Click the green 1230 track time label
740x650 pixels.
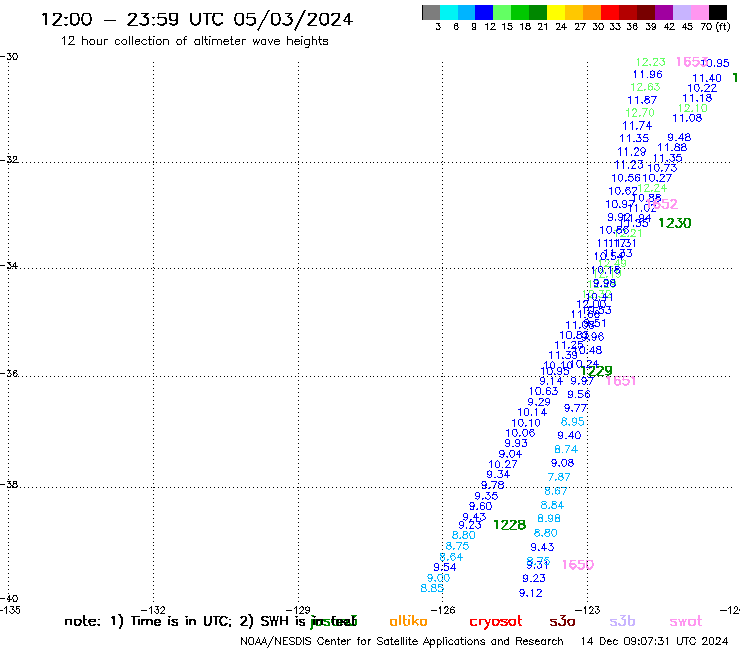674,223
